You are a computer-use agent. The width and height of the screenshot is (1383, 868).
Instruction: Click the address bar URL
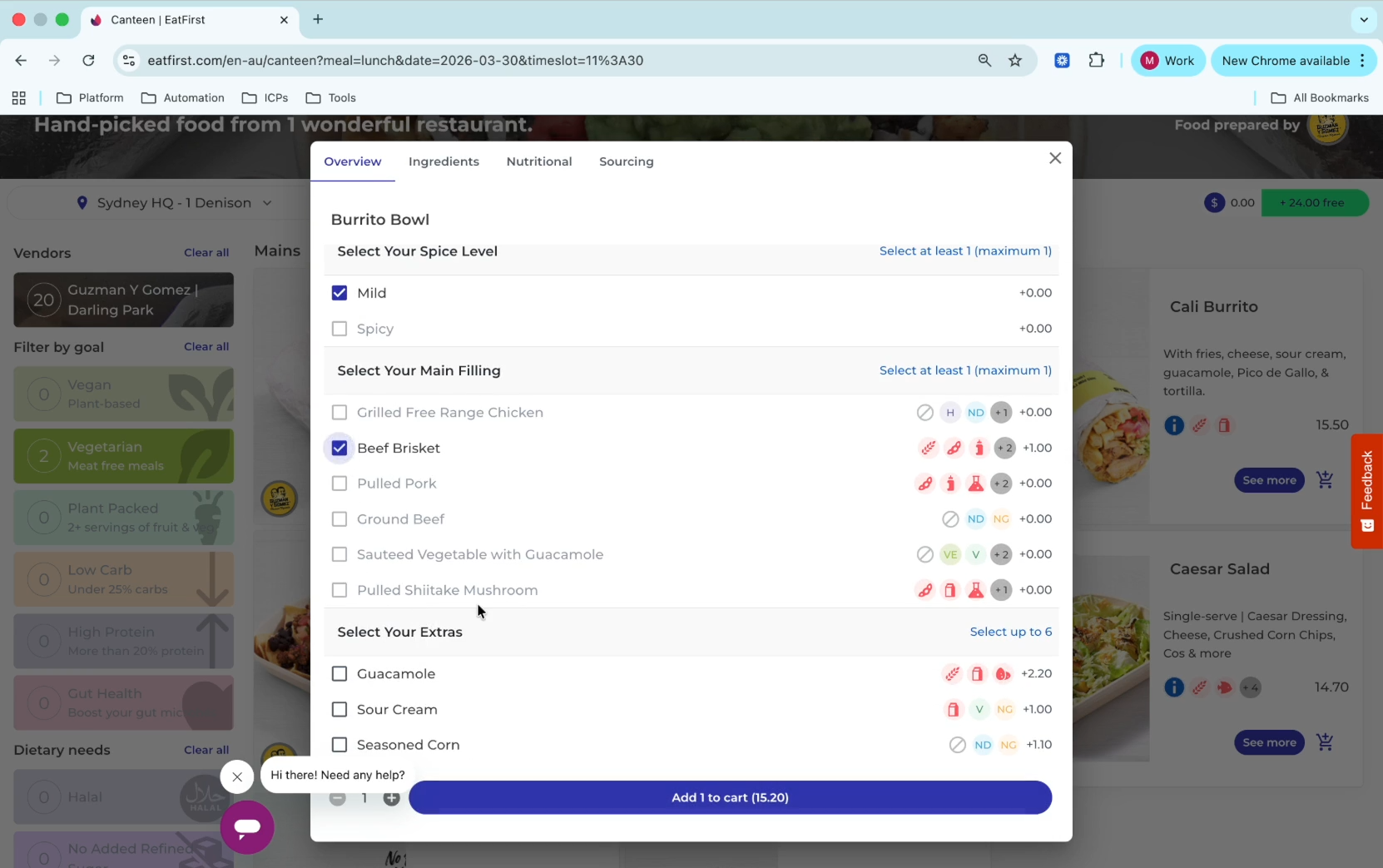(395, 60)
